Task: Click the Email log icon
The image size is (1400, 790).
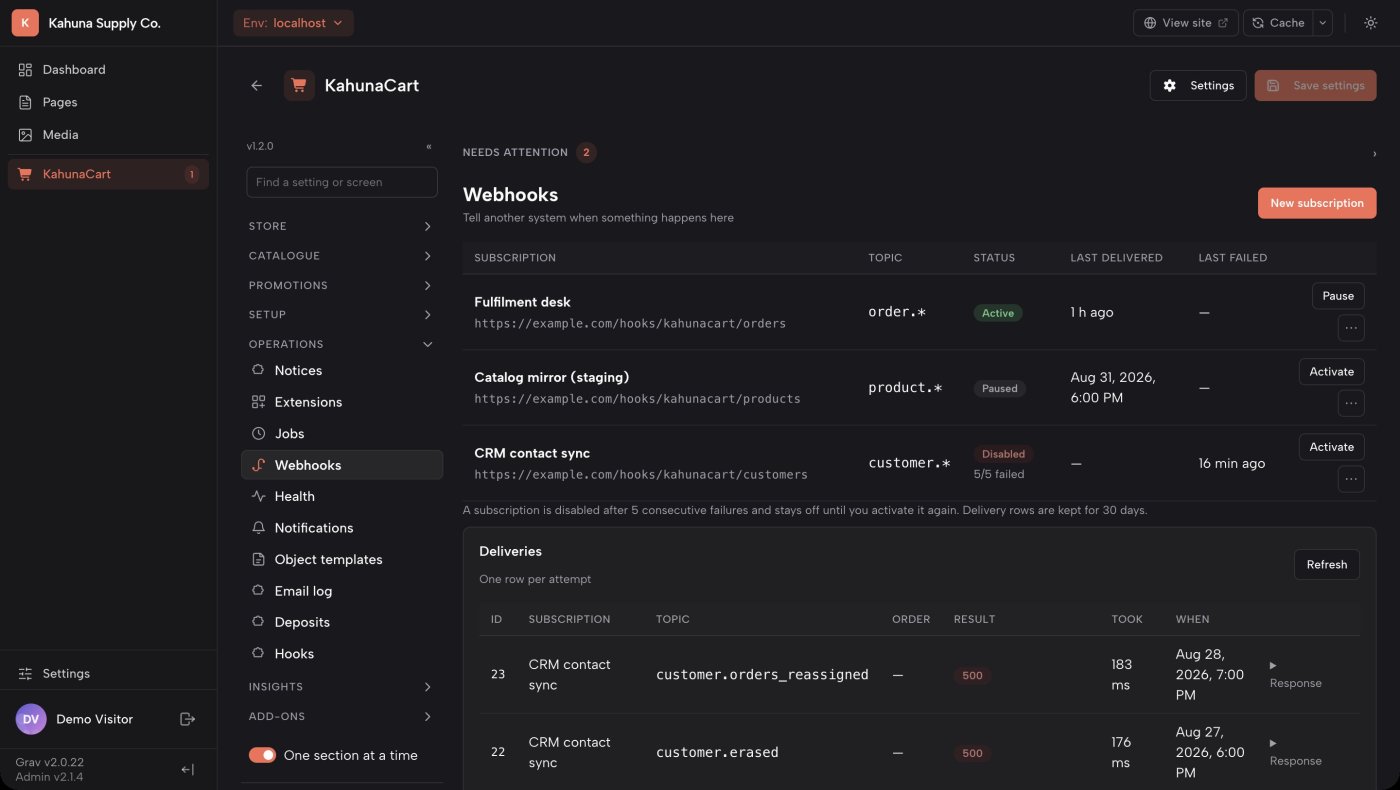Action: (258, 591)
